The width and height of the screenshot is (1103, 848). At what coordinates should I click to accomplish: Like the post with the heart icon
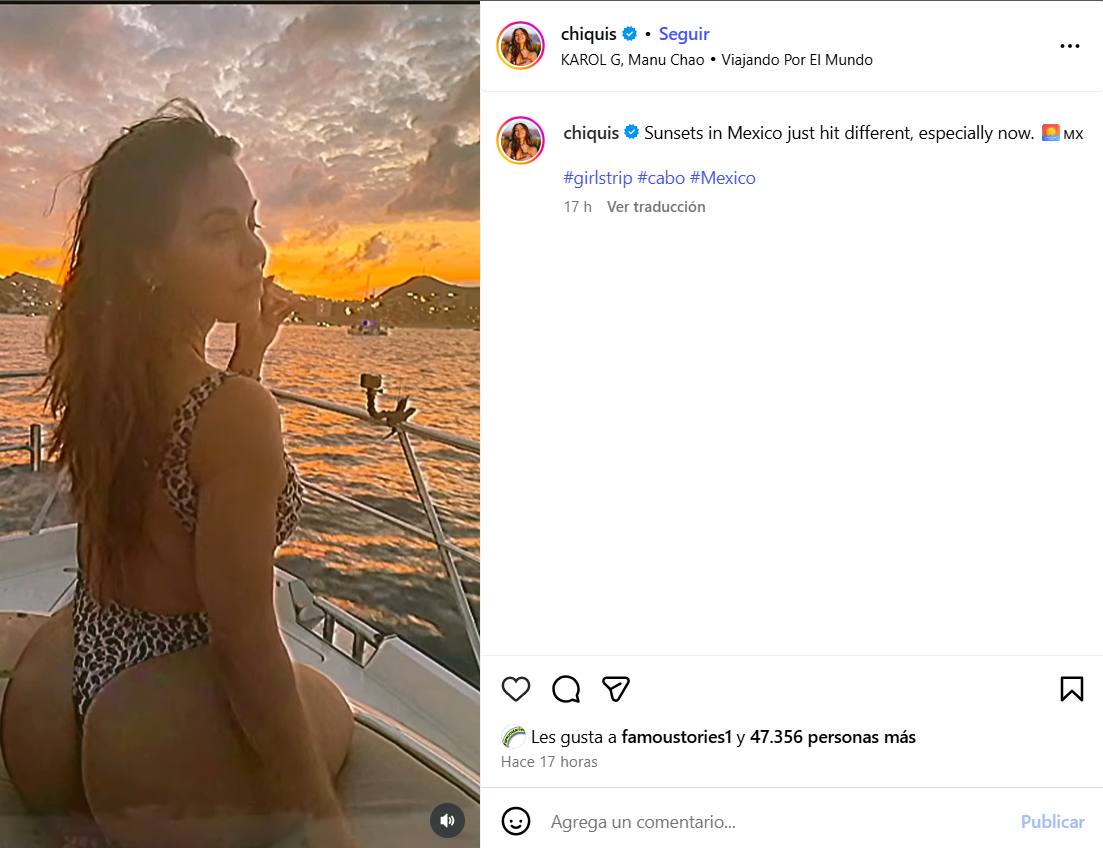[x=516, y=689]
